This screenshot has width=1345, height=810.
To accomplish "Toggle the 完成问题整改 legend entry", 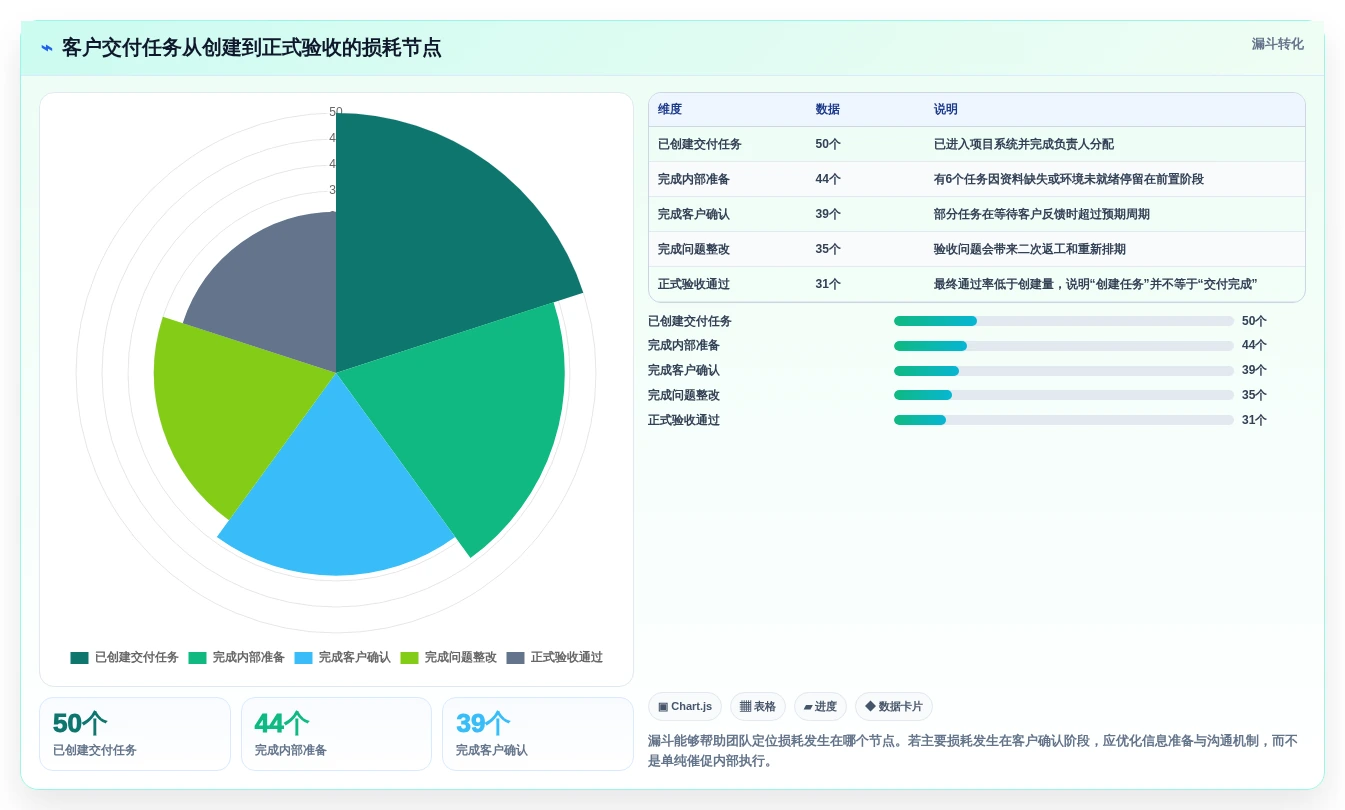I will 448,658.
